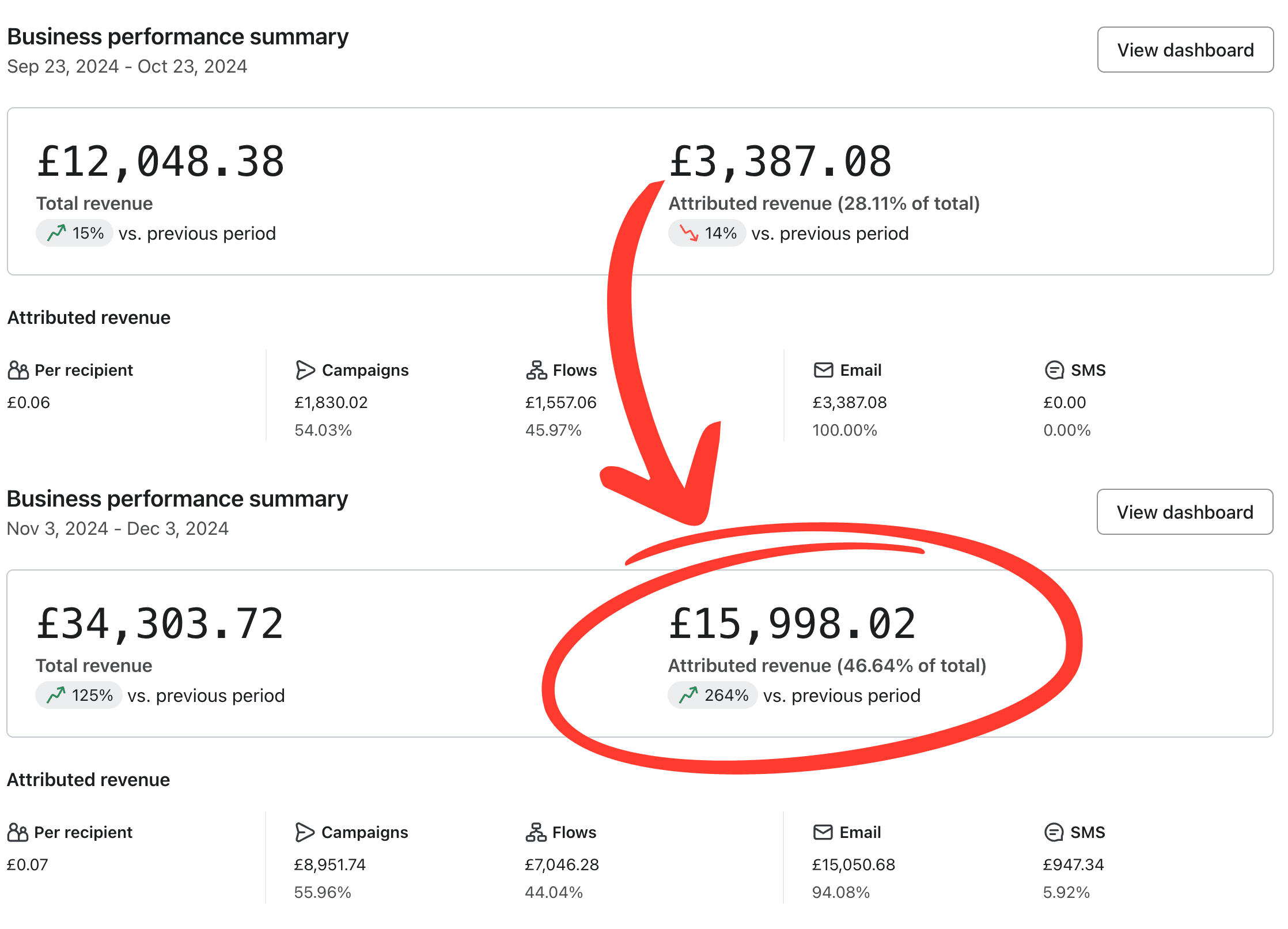Click the red 14% downward trend badge
1288x929 pixels.
pos(707,233)
